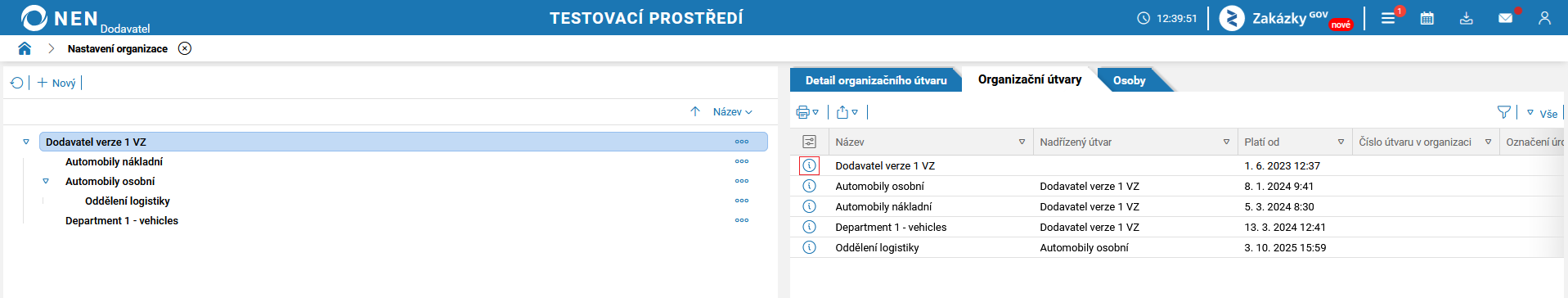Click Oddělení logistiky name cell in table

pyautogui.click(x=877, y=247)
